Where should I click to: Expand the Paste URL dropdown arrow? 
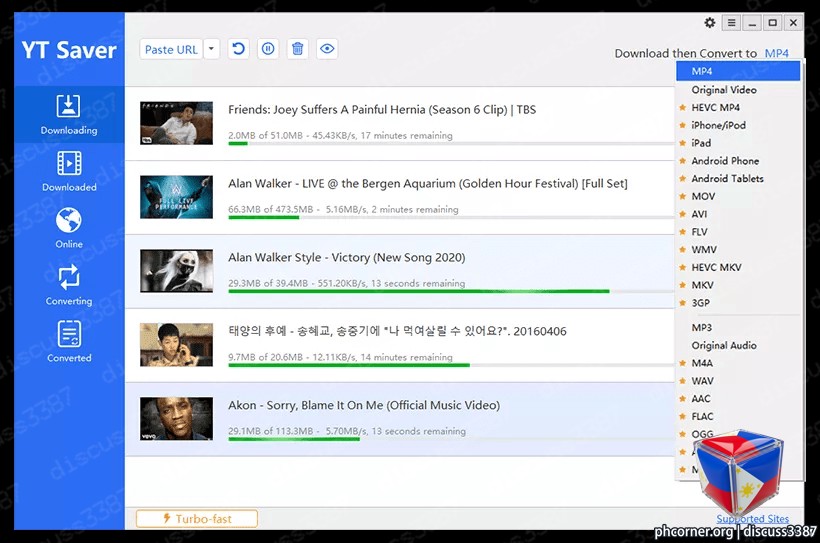coord(211,49)
